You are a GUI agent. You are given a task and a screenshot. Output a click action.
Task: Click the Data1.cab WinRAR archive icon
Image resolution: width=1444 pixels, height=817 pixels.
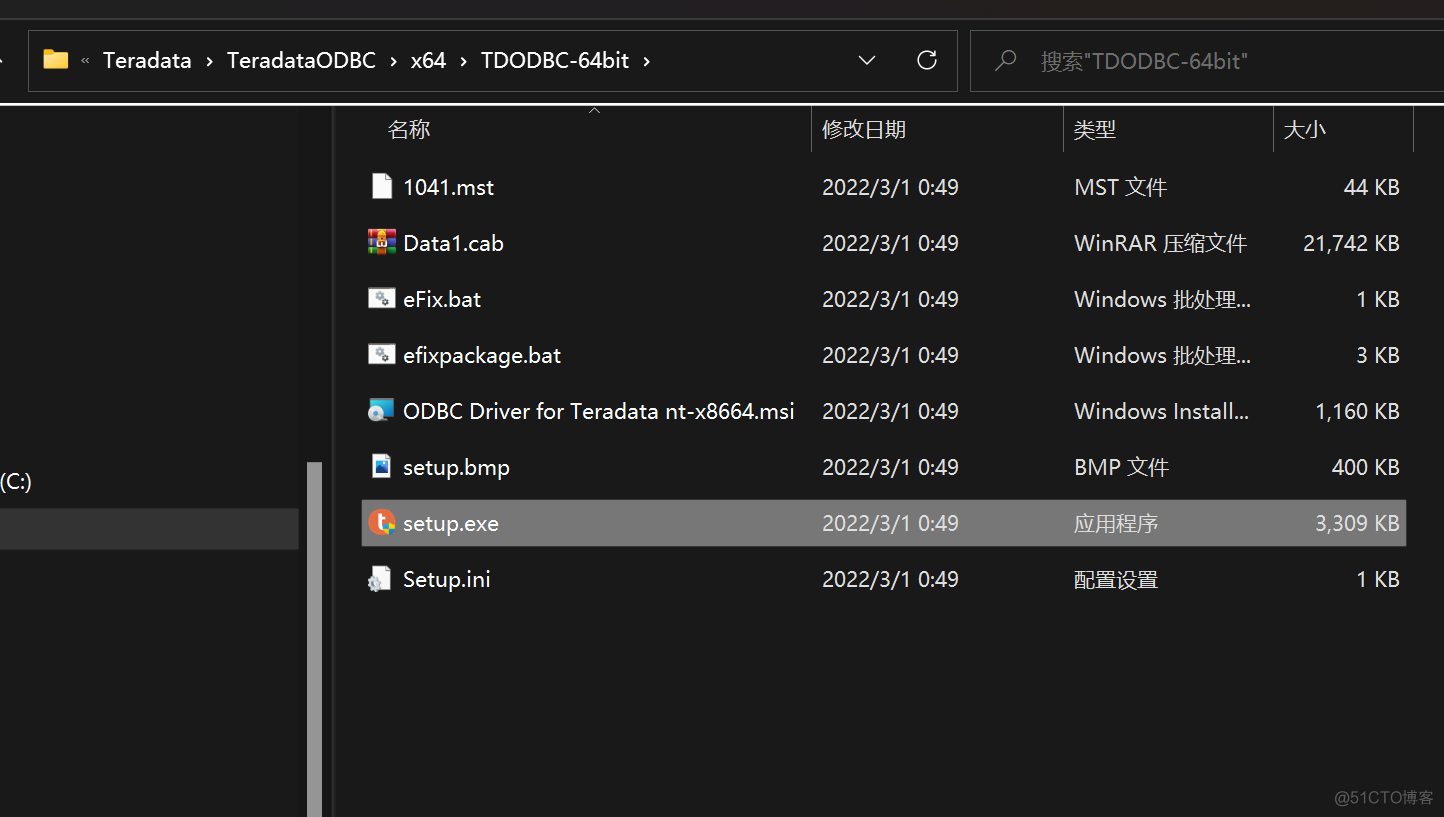[381, 242]
